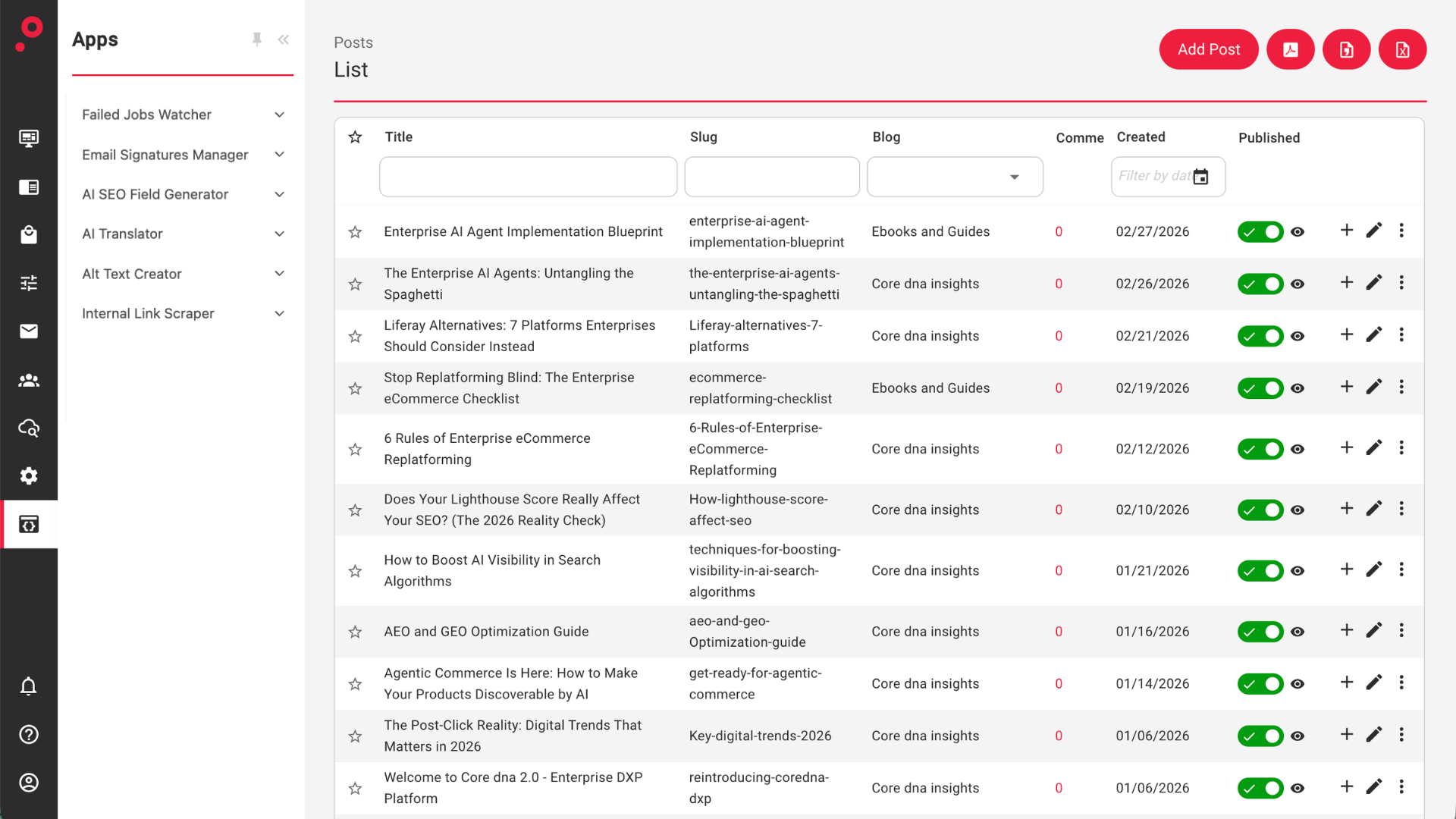This screenshot has height=819, width=1456.
Task: Click the Title filter input field
Action: [x=528, y=177]
